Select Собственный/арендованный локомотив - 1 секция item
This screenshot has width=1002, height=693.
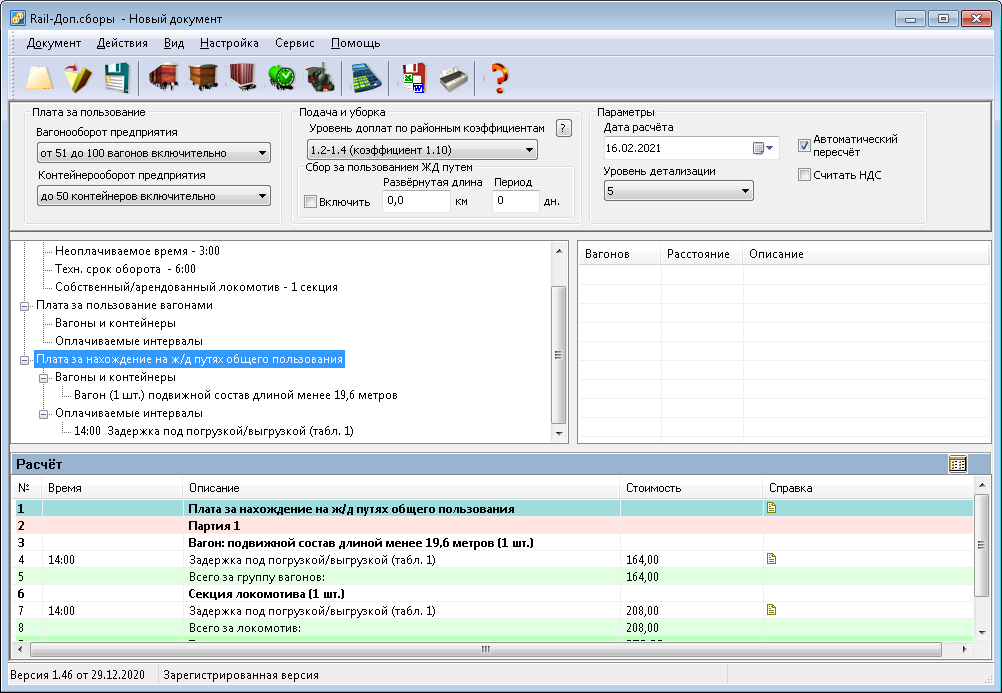point(196,287)
